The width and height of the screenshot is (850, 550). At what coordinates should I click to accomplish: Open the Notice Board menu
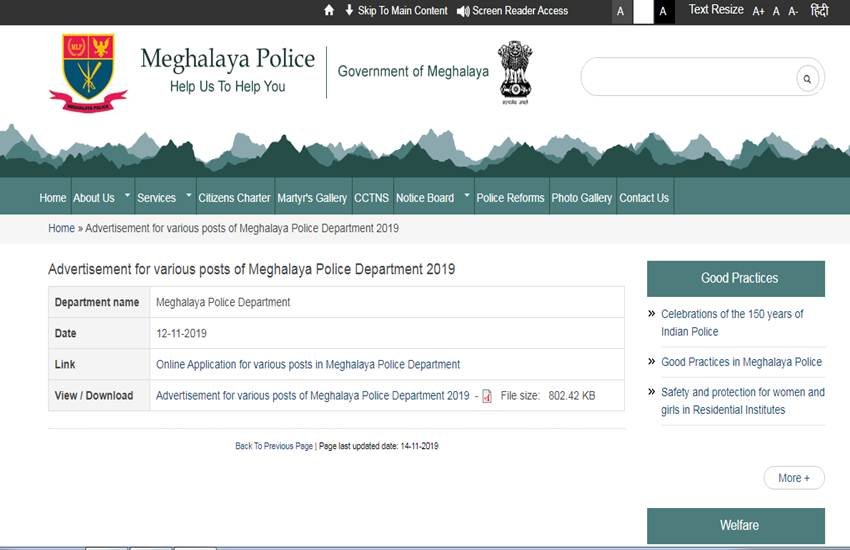pos(425,198)
